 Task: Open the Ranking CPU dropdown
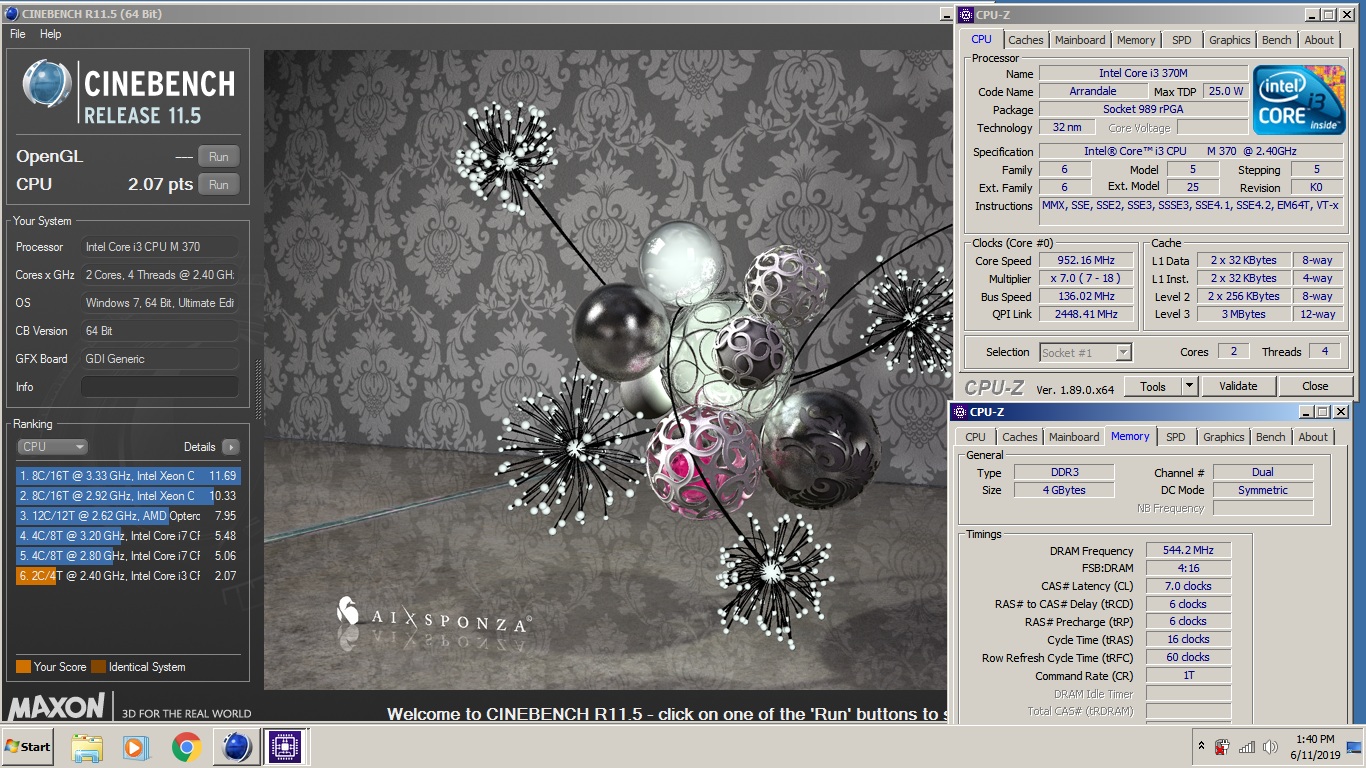tap(52, 447)
